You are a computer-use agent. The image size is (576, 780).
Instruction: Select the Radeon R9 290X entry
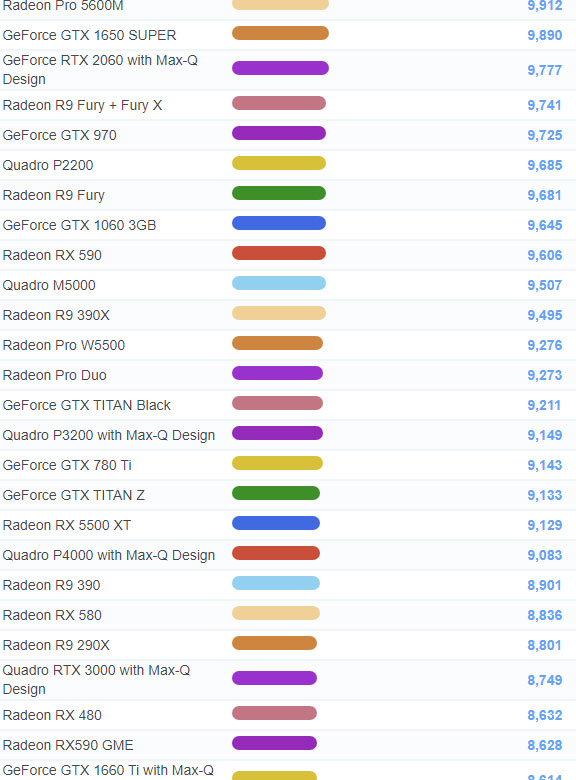56,645
